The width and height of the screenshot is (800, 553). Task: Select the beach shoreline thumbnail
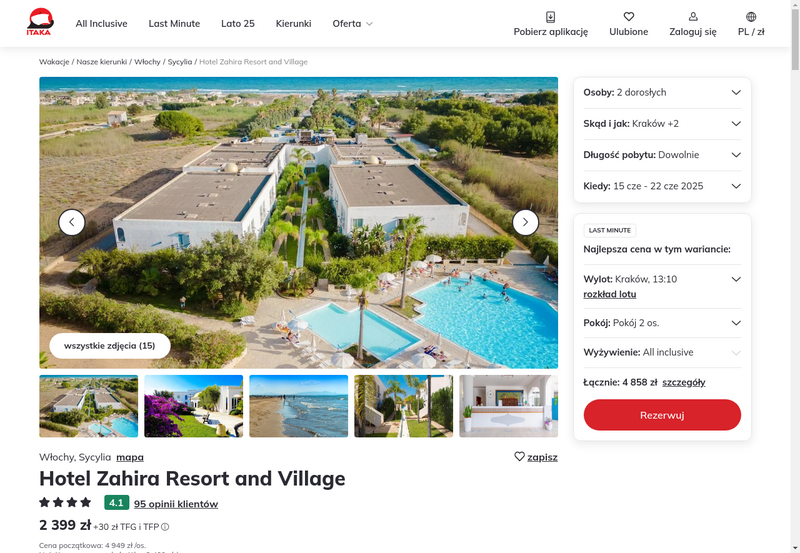[298, 406]
